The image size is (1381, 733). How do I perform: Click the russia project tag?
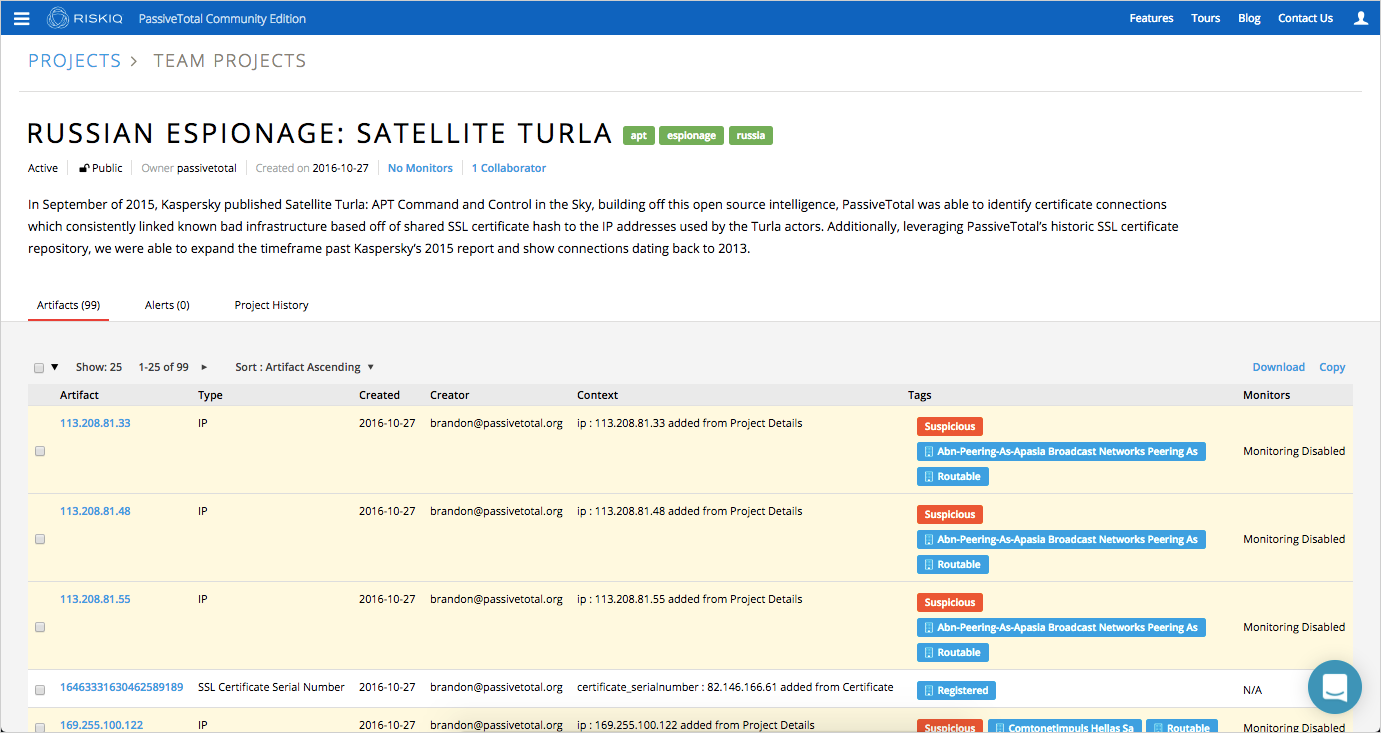751,136
